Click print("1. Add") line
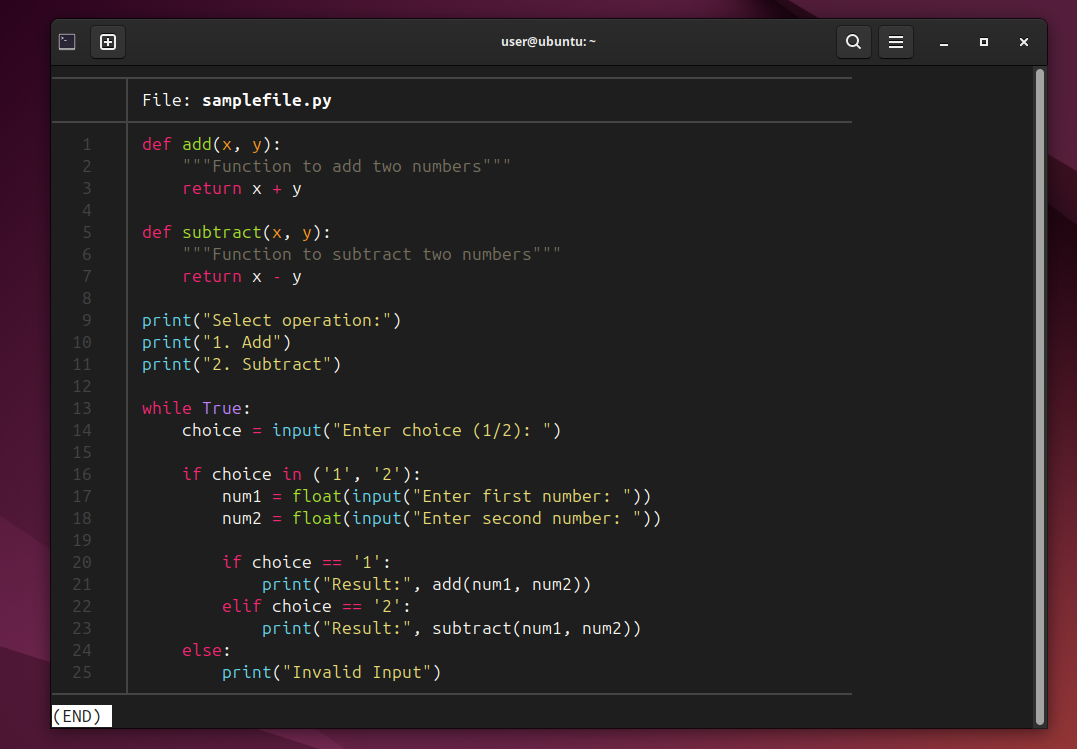The image size is (1077, 749). click(x=216, y=342)
